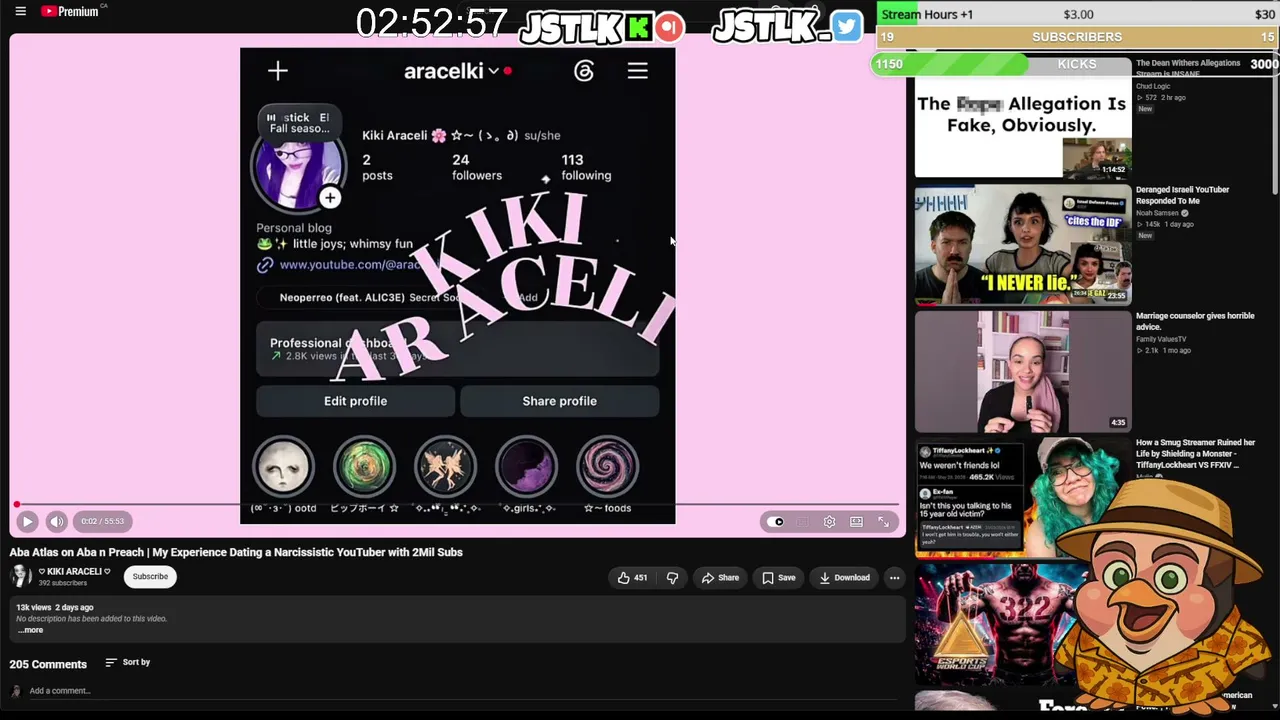This screenshot has width=1280, height=720.
Task: Visit the Noah Samsen channel
Action: pyautogui.click(x=1160, y=213)
